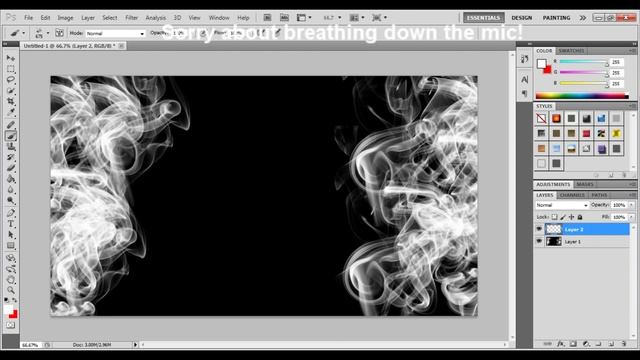
Task: Open the Image menu
Action: pyautogui.click(x=65, y=18)
